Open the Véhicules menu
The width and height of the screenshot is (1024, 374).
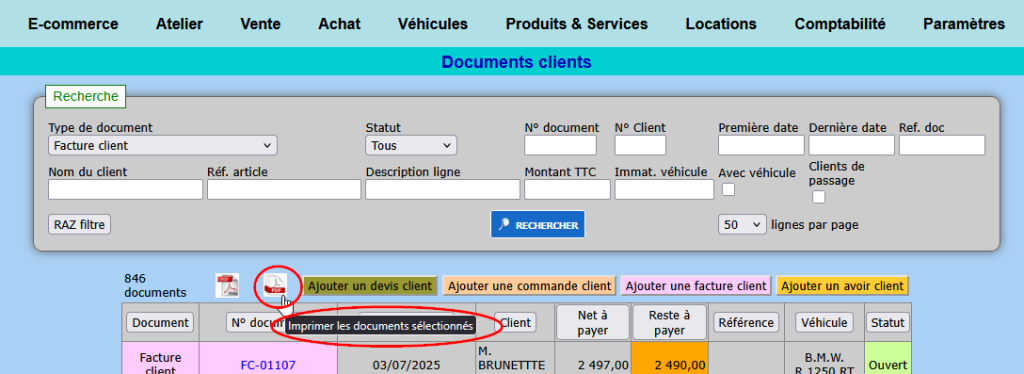pos(433,24)
